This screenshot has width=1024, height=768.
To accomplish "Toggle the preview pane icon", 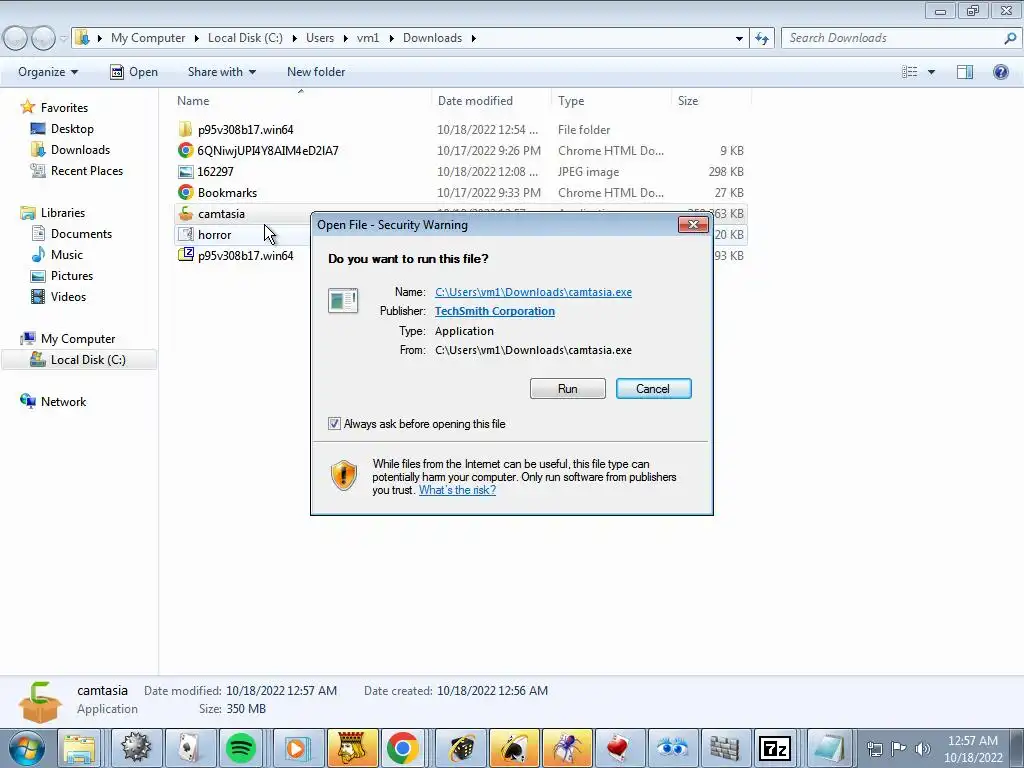I will pyautogui.click(x=965, y=72).
